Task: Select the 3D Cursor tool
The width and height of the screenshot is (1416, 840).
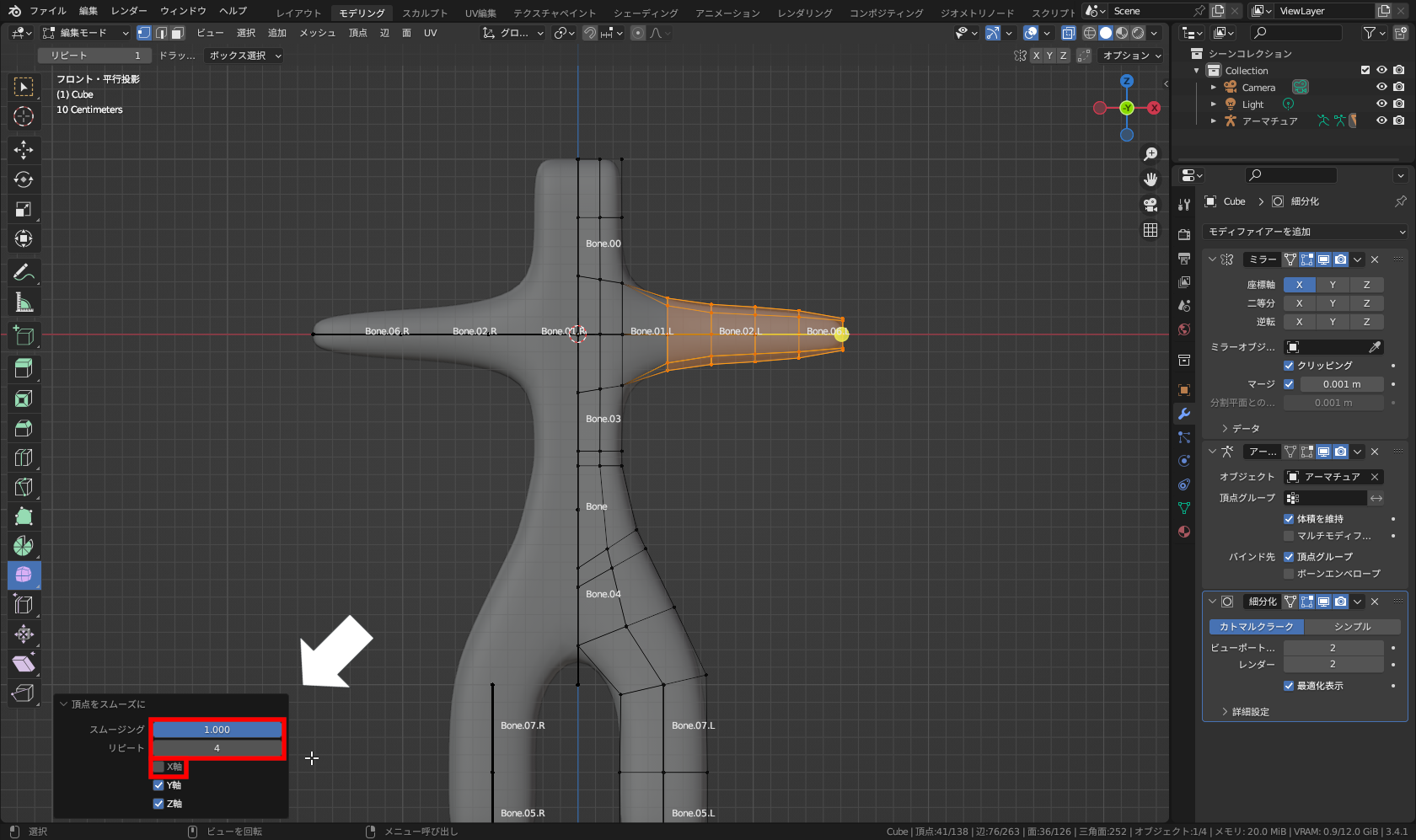Action: tap(24, 116)
